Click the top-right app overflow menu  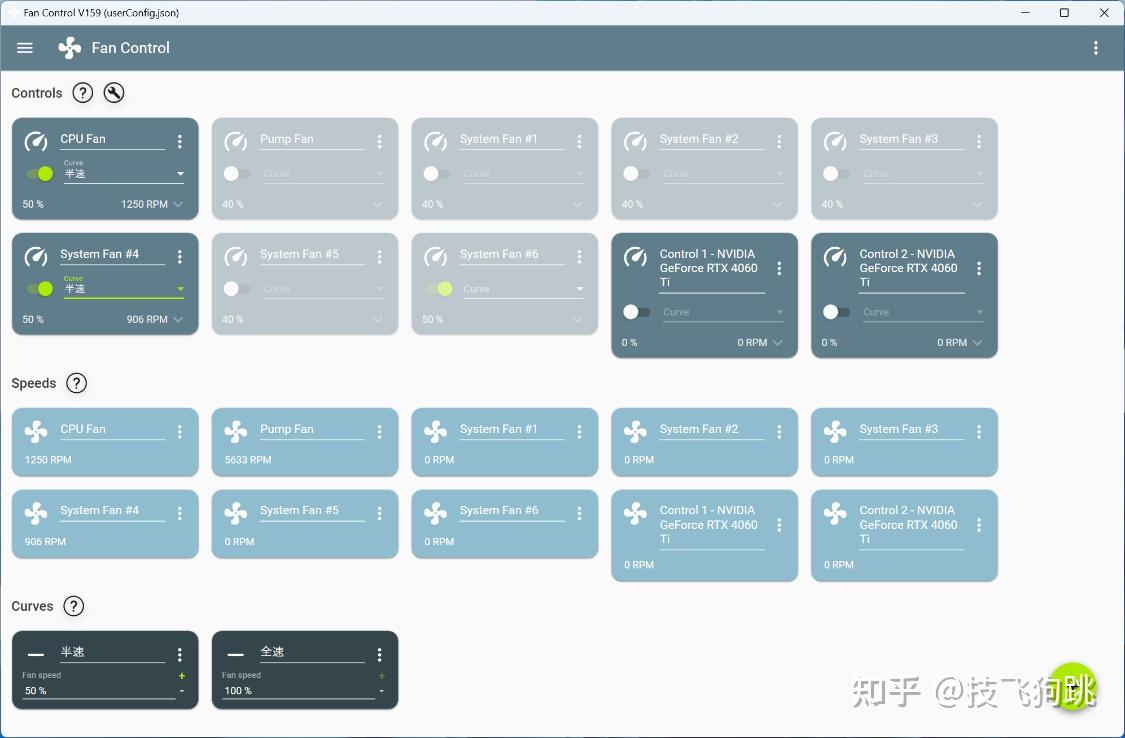(x=1095, y=48)
